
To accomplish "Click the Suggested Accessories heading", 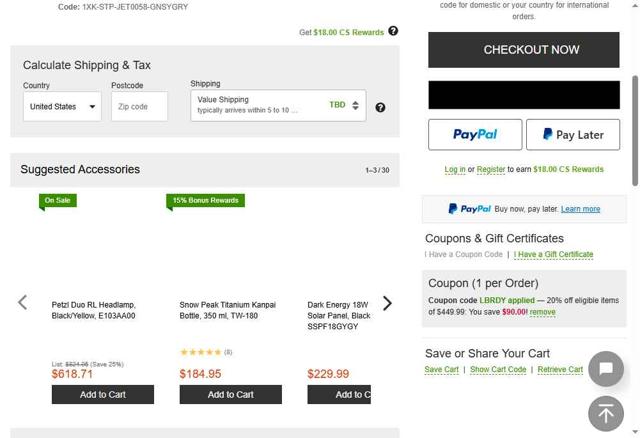I will tap(80, 169).
